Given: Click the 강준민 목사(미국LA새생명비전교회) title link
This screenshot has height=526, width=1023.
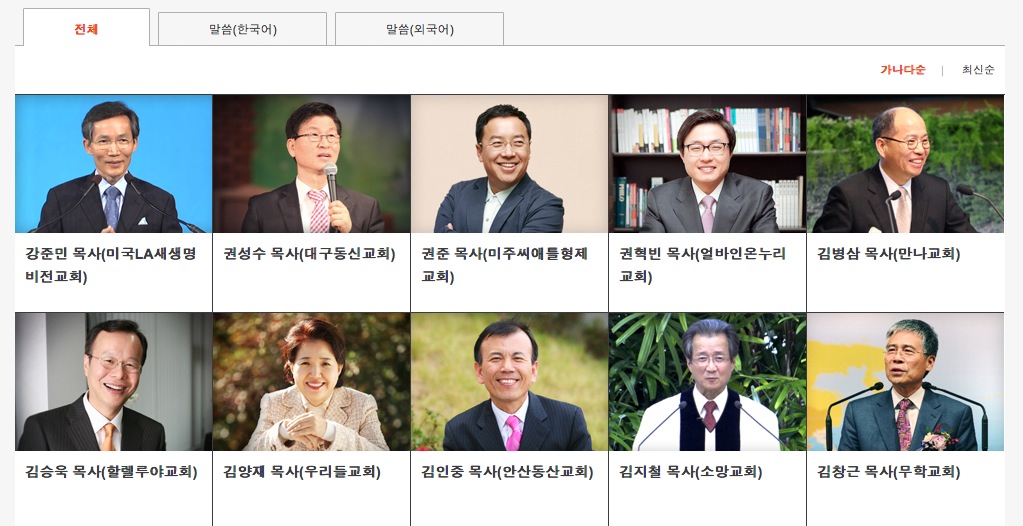Looking at the screenshot, I should 111,265.
